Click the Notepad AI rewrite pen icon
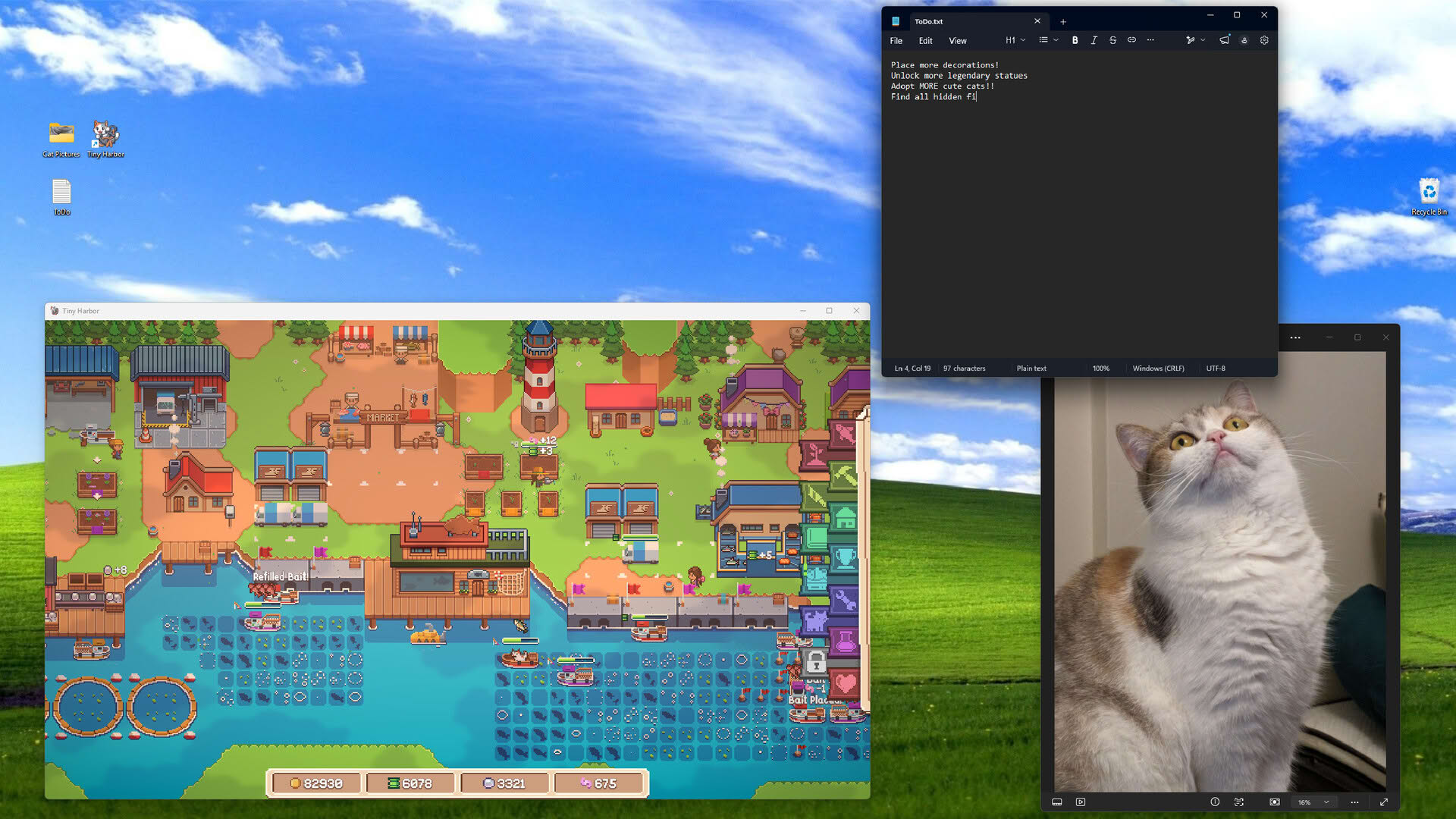 1190,40
